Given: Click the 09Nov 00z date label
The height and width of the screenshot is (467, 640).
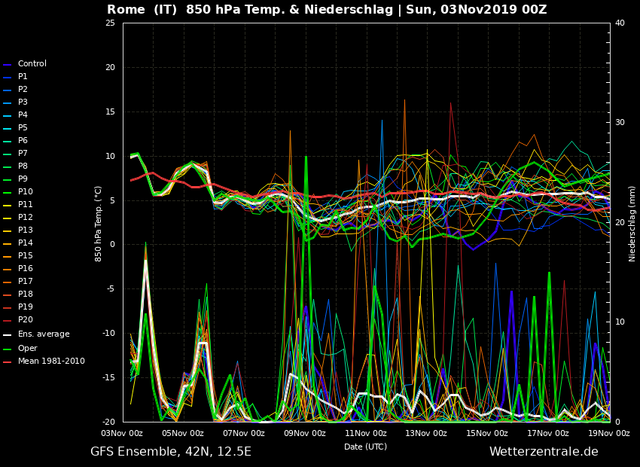Looking at the screenshot, I should coord(307,433).
